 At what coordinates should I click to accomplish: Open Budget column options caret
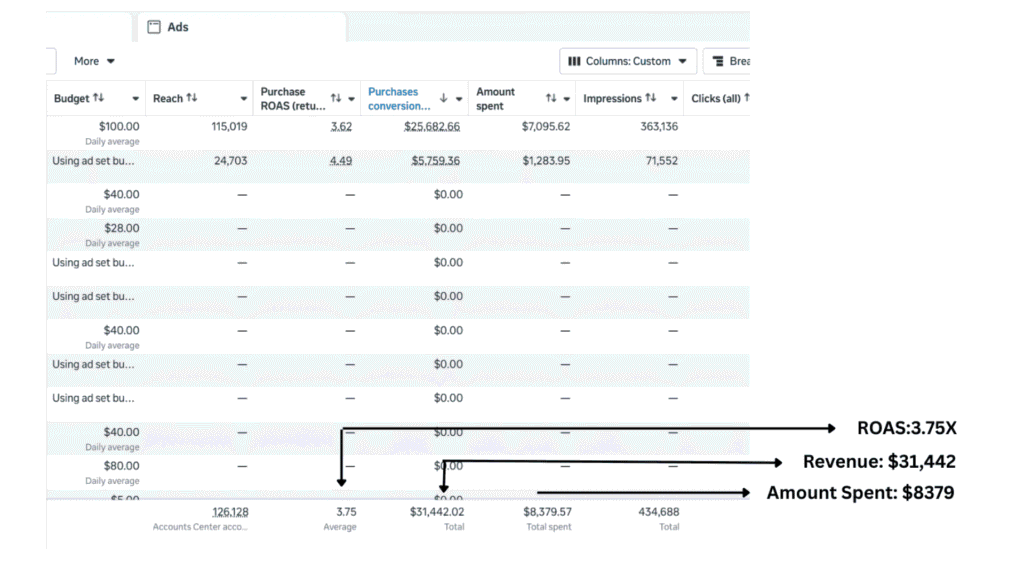(135, 99)
